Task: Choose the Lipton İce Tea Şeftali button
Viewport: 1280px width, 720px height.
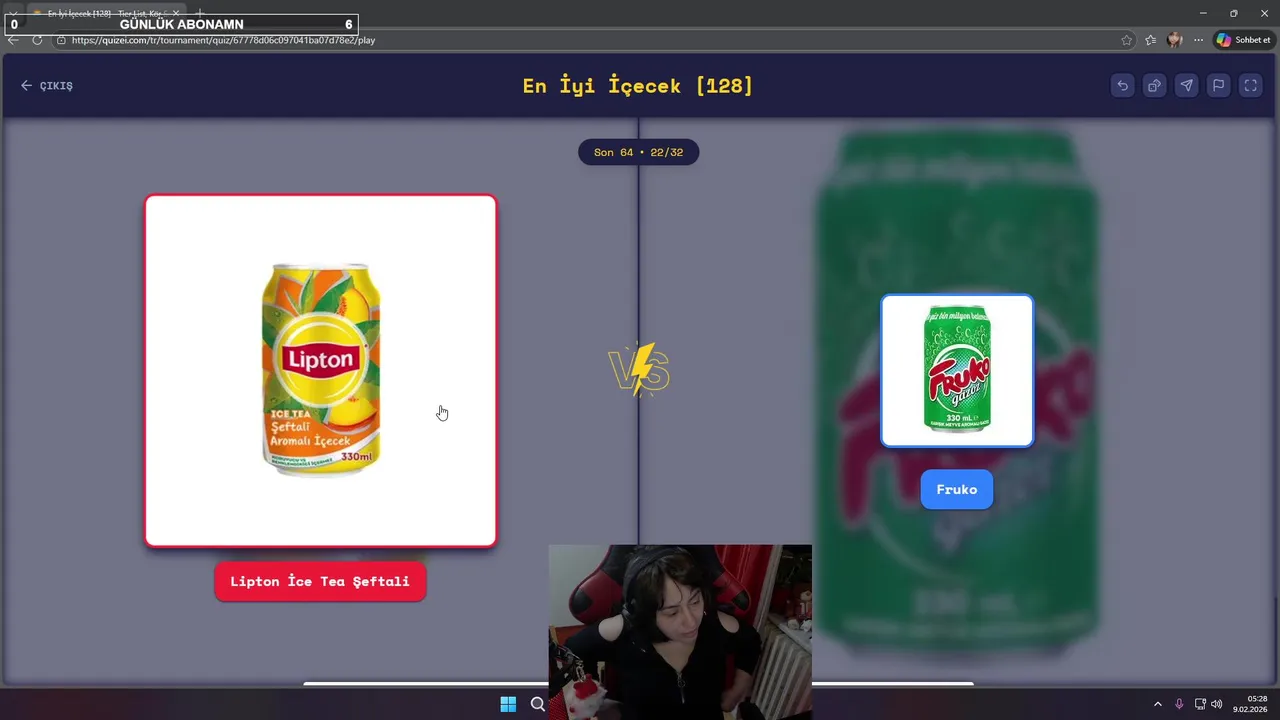Action: pos(320,581)
